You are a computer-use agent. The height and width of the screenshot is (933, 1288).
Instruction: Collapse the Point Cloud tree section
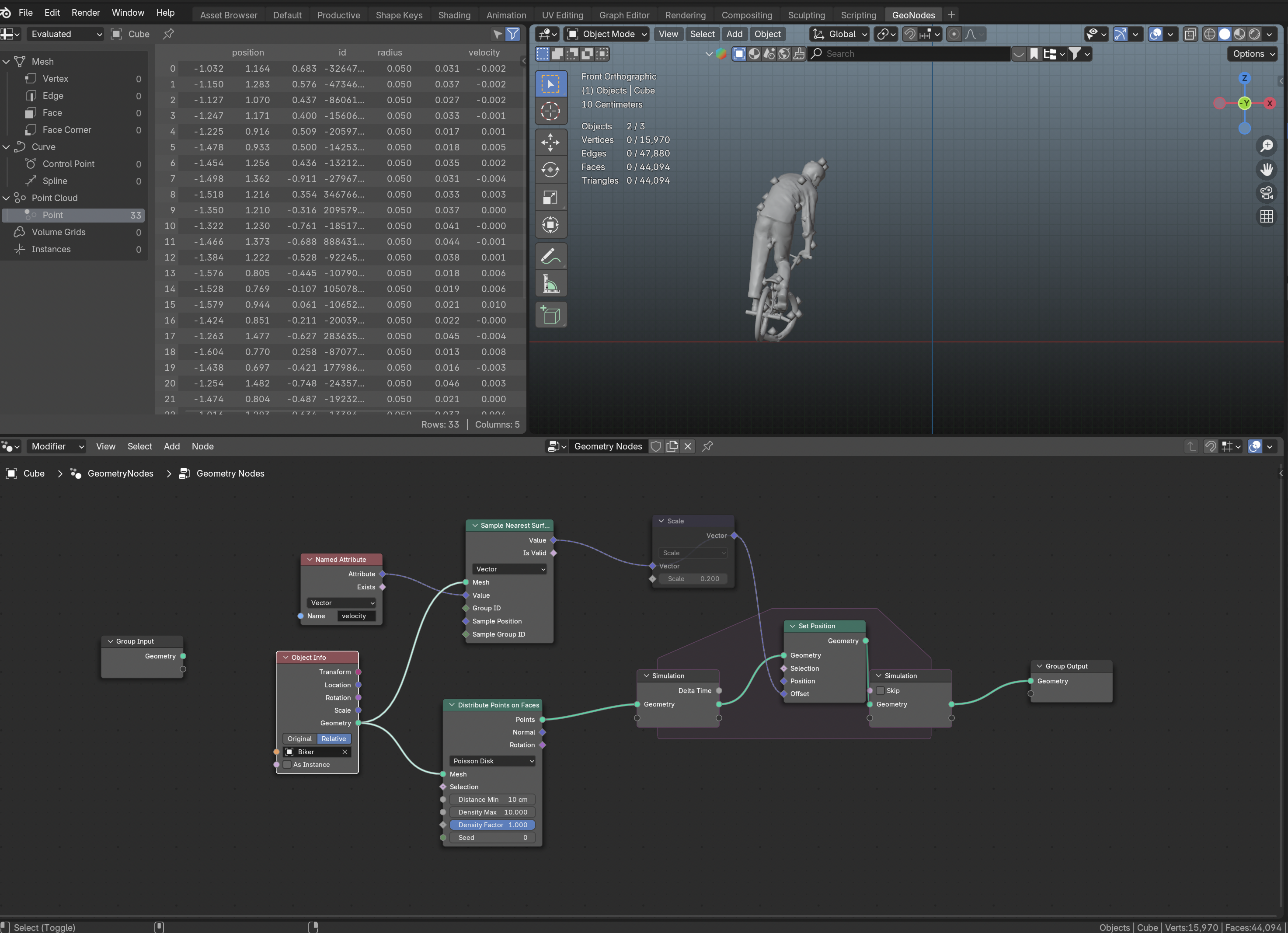(x=6, y=198)
